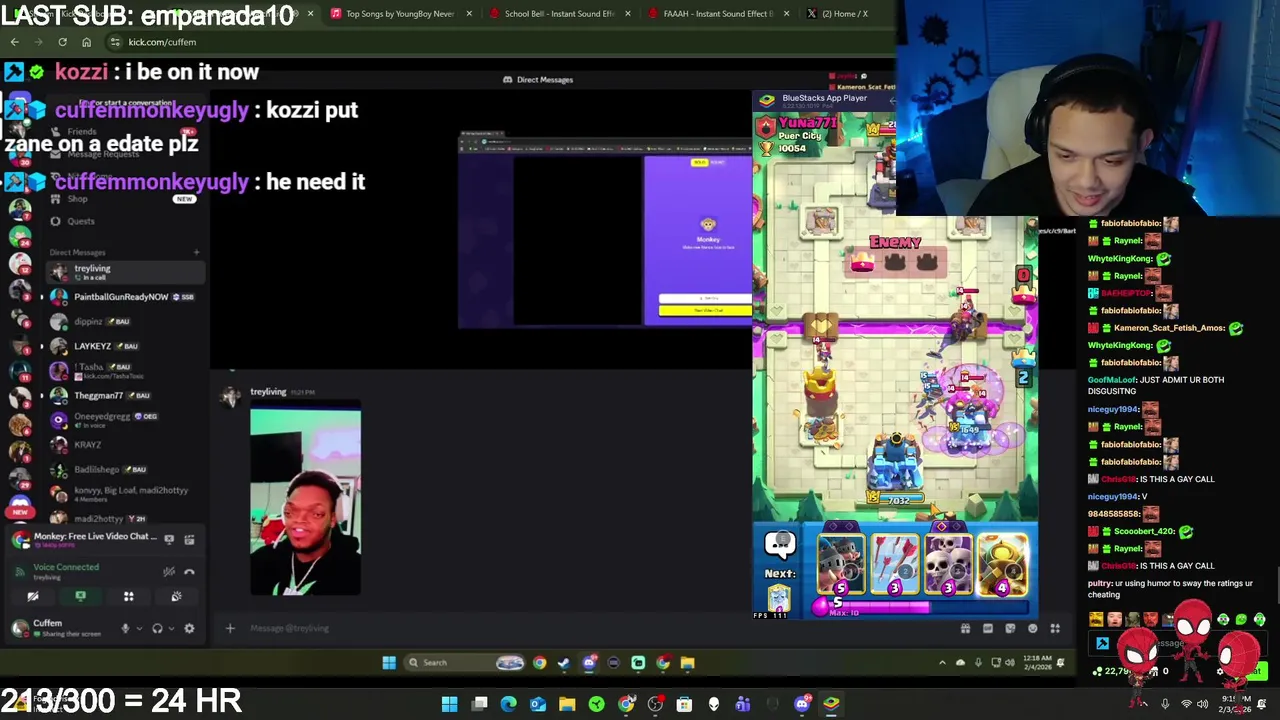Open Discord activities launcher
Image resolution: width=1280 pixels, height=720 pixels.
pos(128,596)
